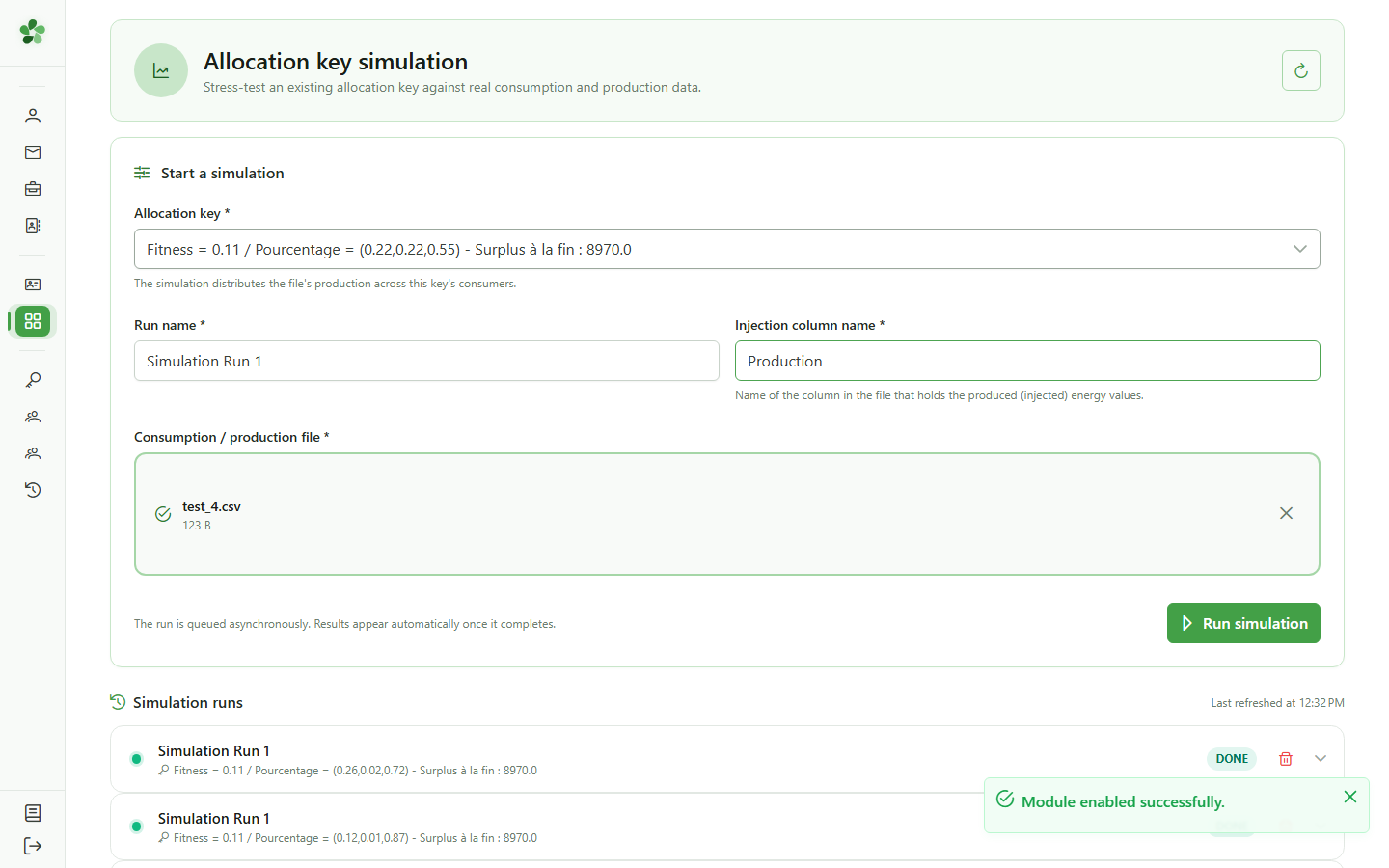Remove the uploaded test_4.csv file
Image resolution: width=1389 pixels, height=868 pixels.
(x=1286, y=513)
